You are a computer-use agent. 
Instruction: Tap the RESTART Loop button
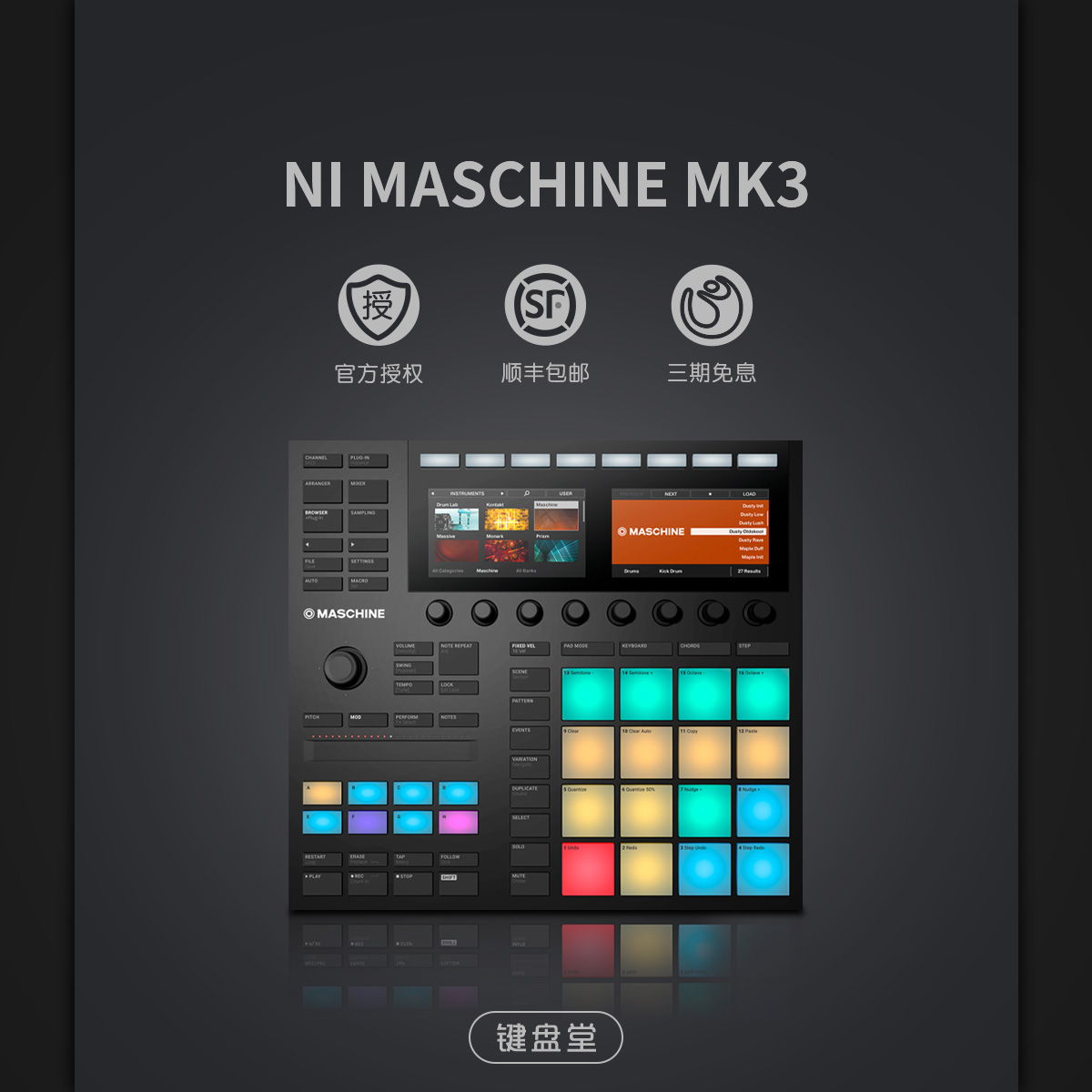pyautogui.click(x=322, y=859)
